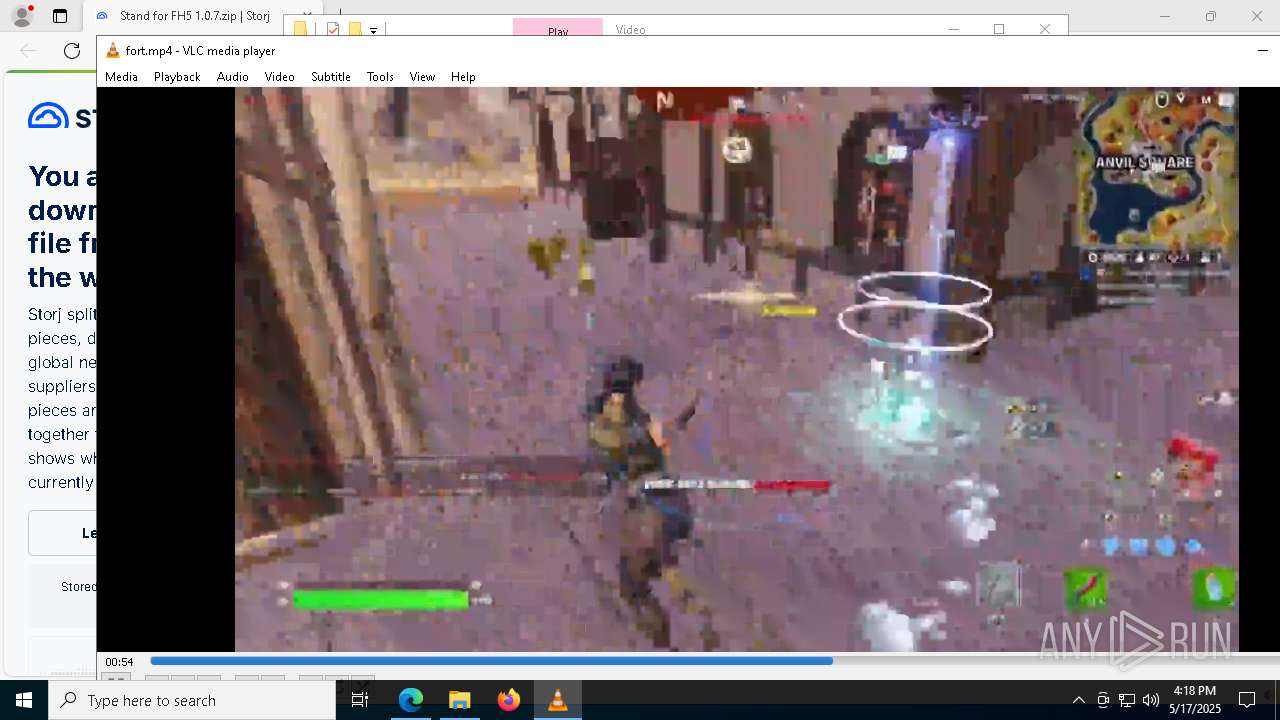
Task: Open the Playback menu in VLC
Action: pyautogui.click(x=177, y=77)
